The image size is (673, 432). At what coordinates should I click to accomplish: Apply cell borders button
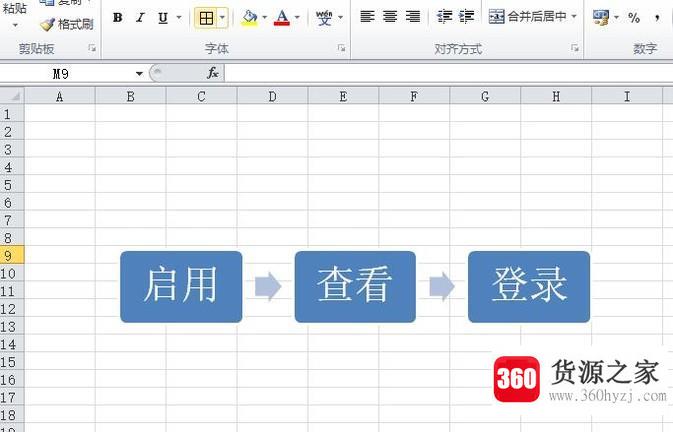206,18
